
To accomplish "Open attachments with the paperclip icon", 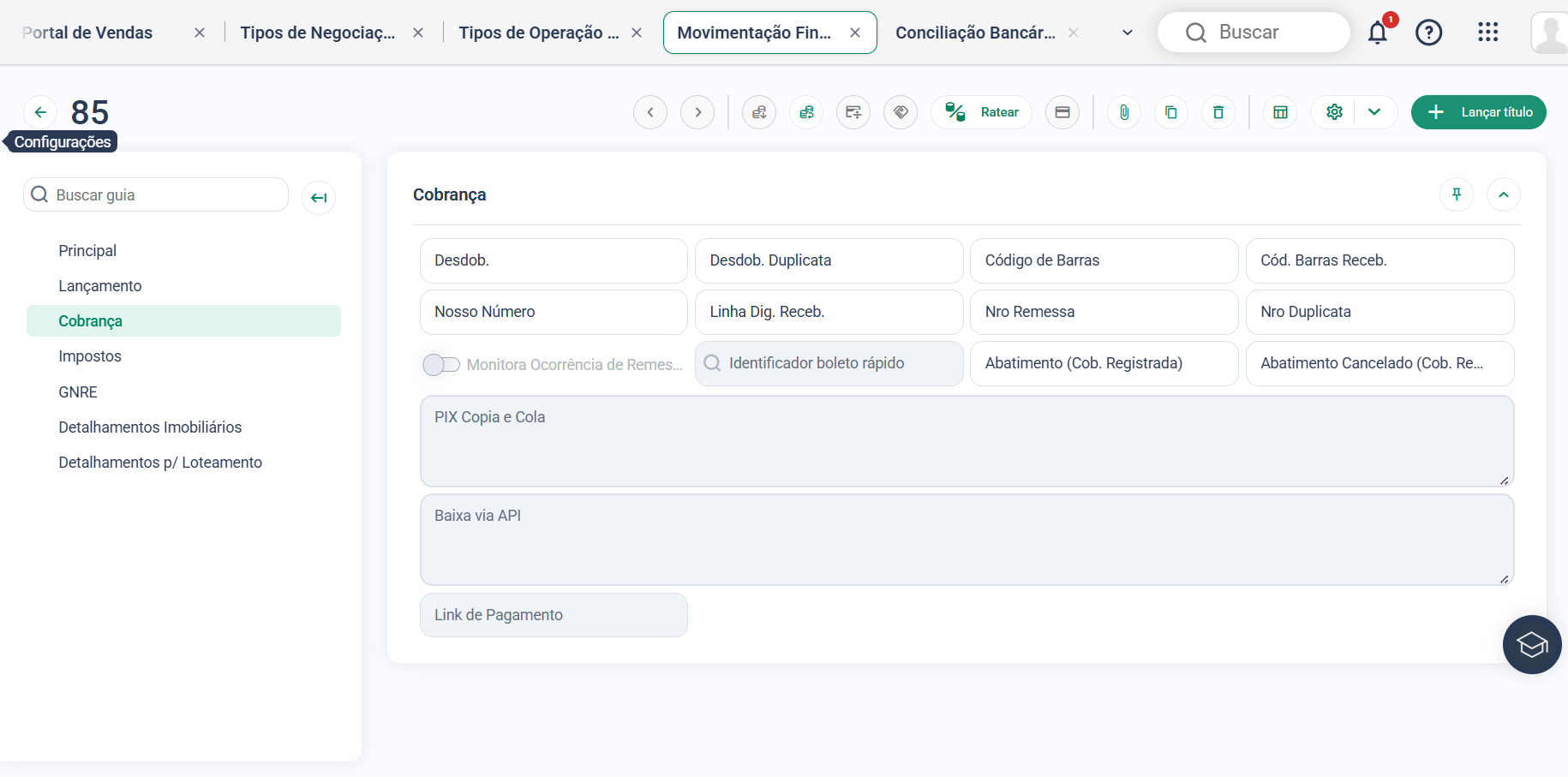I will [1124, 112].
